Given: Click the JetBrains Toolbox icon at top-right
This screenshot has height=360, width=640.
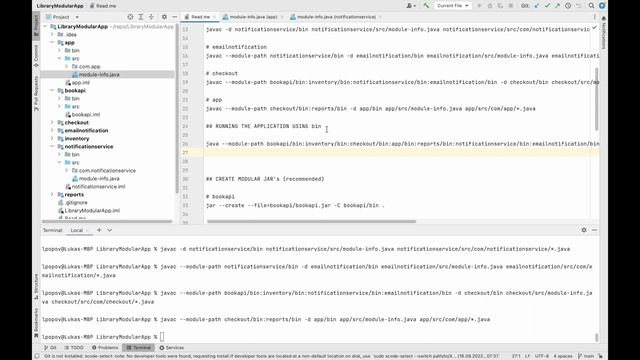Looking at the screenshot, I should coord(602,6).
